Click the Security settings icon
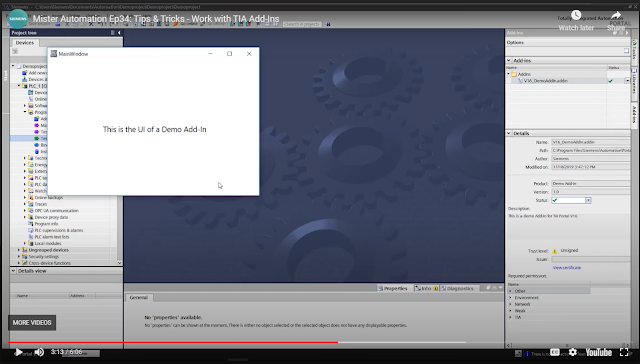The image size is (640, 364). [25, 256]
